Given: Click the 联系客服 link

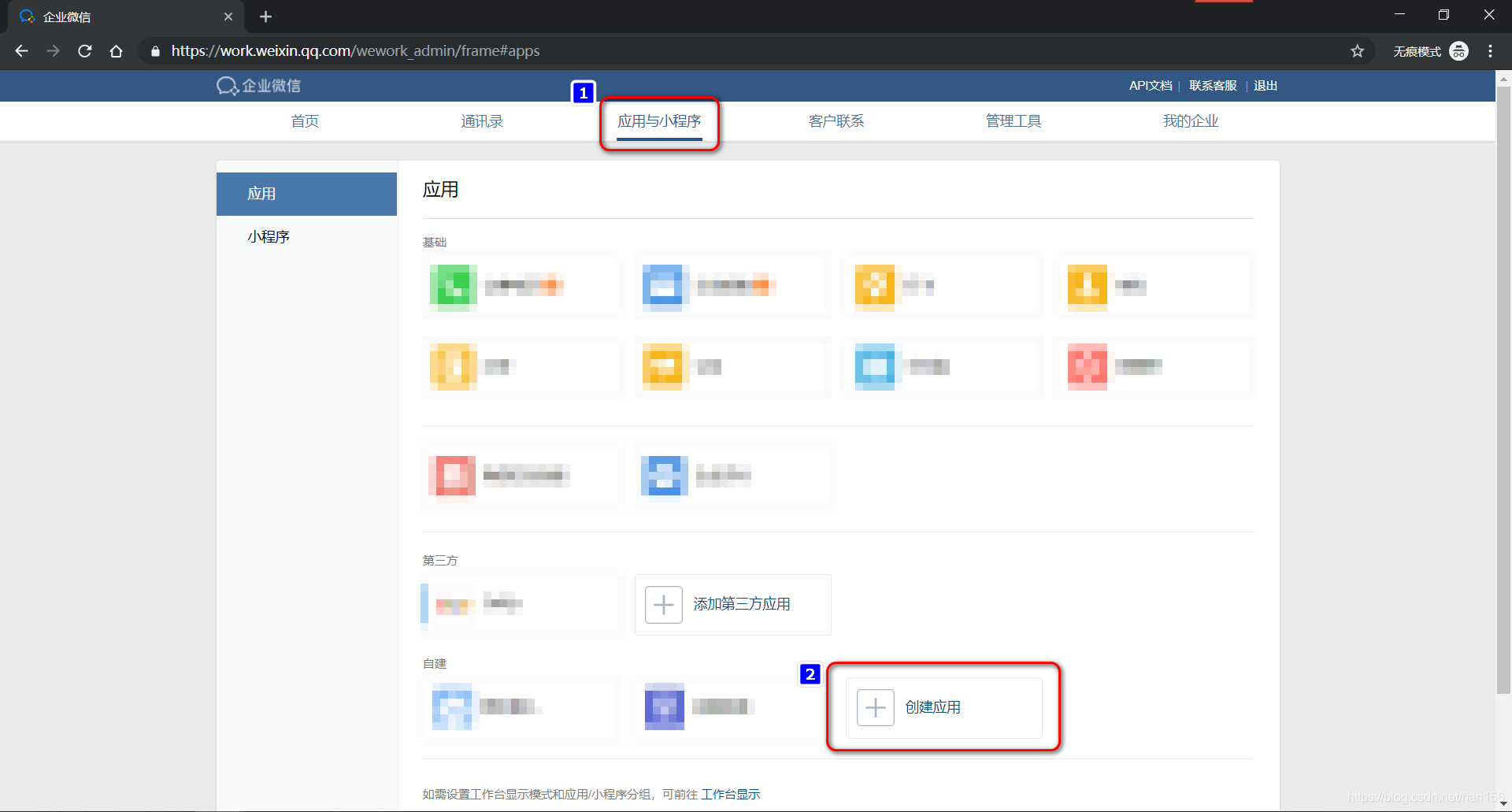Looking at the screenshot, I should coord(1213,86).
